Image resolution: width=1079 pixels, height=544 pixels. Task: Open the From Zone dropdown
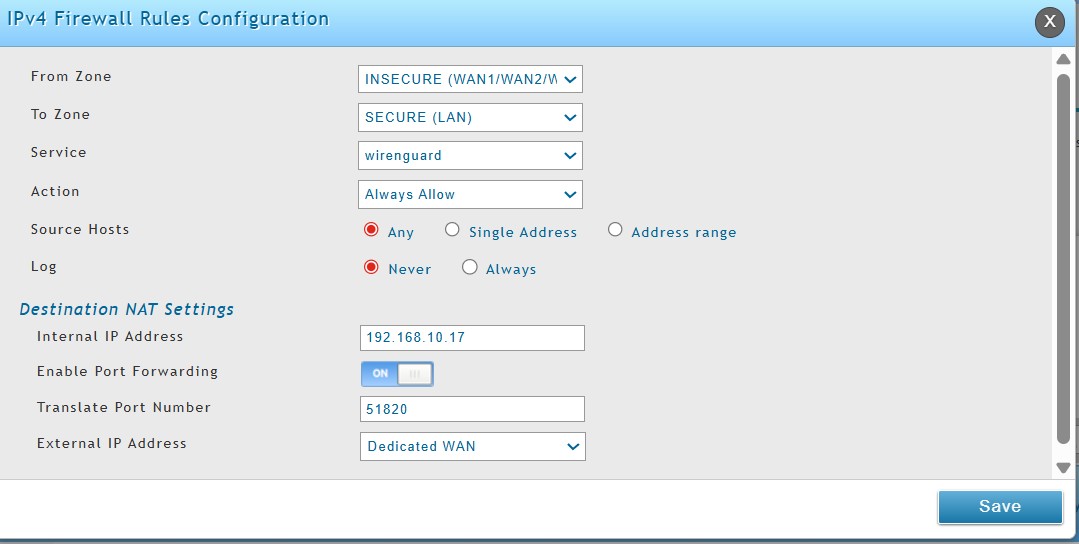click(x=470, y=79)
